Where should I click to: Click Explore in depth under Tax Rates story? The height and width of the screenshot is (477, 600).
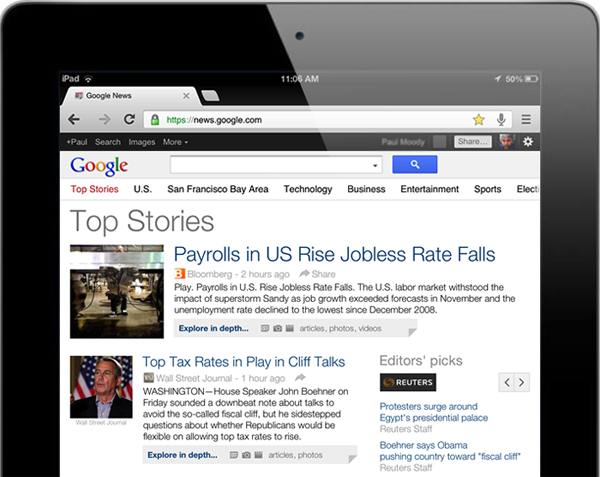pyautogui.click(x=183, y=455)
